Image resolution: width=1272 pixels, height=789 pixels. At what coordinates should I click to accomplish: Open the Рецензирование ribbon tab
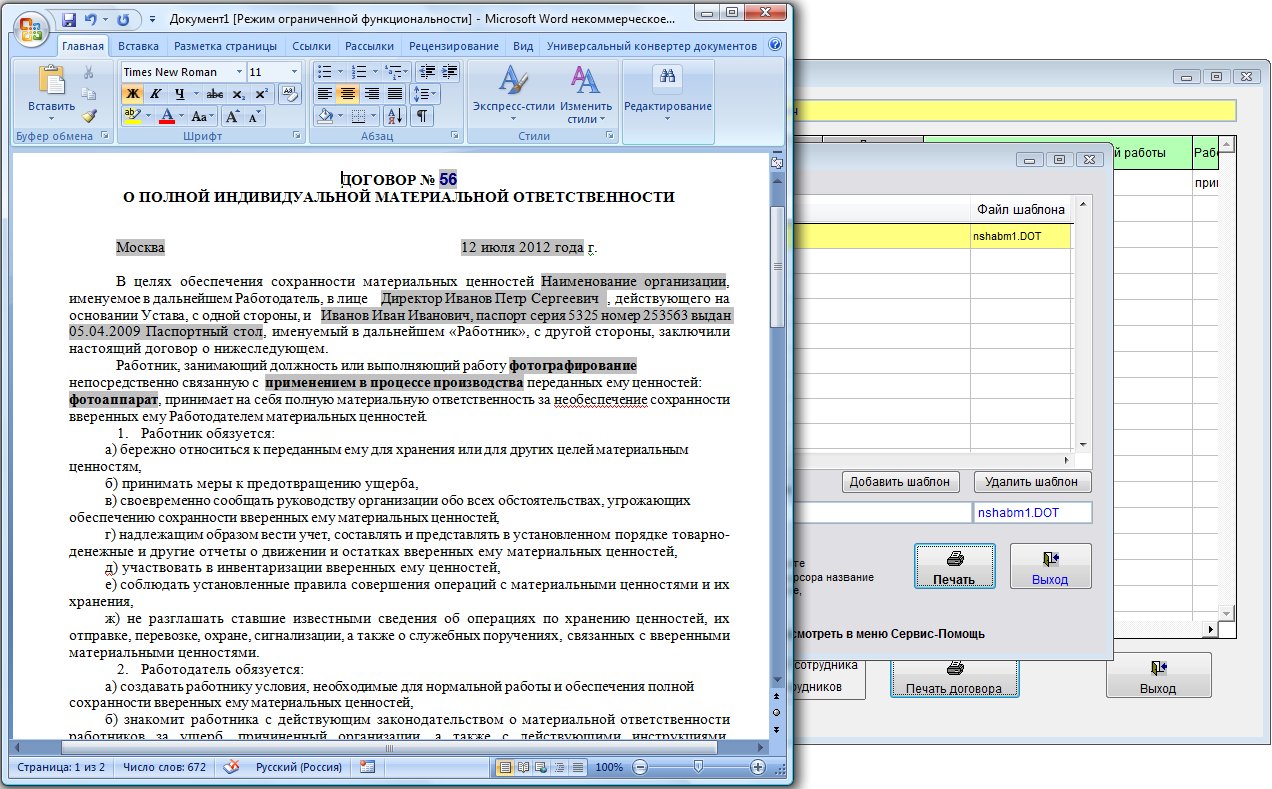coord(453,46)
